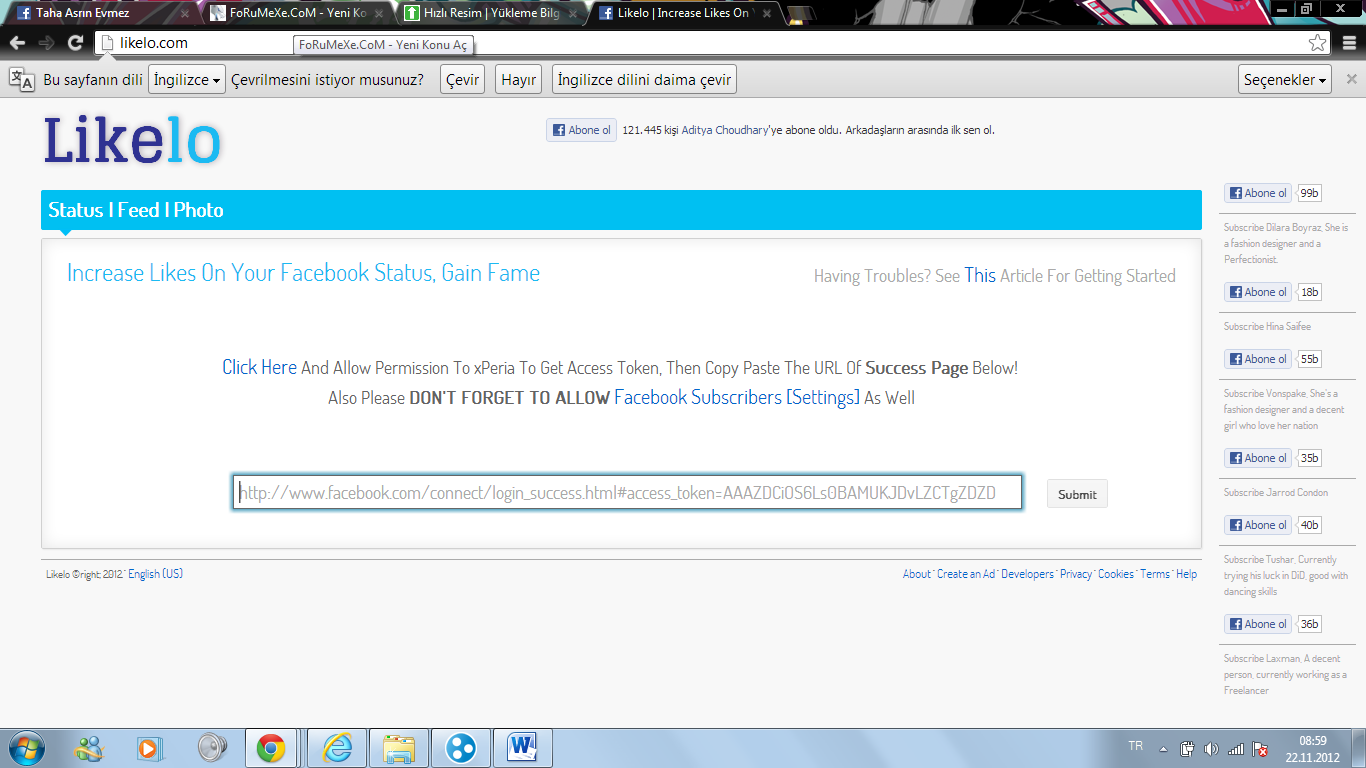Open Windows Explorer folder on the taskbar
The image size is (1366, 768).
399,748
